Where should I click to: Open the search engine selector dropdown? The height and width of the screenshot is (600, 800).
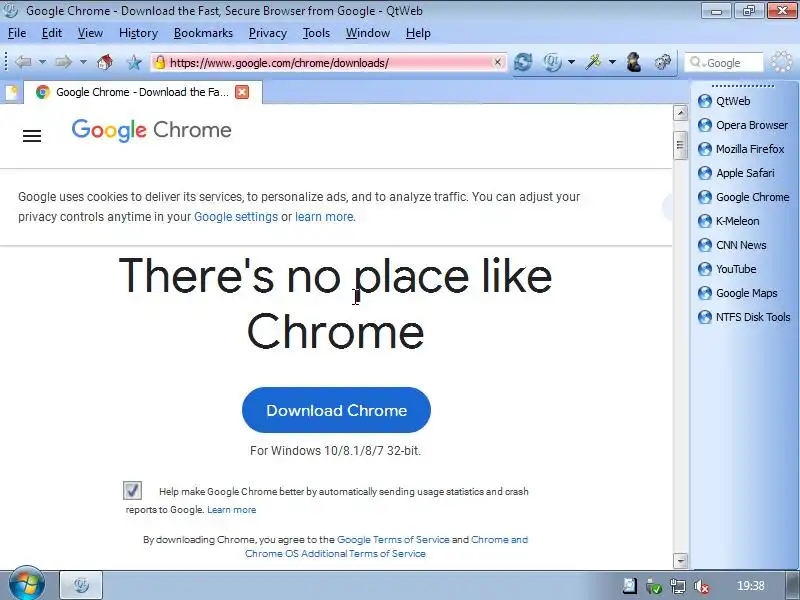coord(697,63)
